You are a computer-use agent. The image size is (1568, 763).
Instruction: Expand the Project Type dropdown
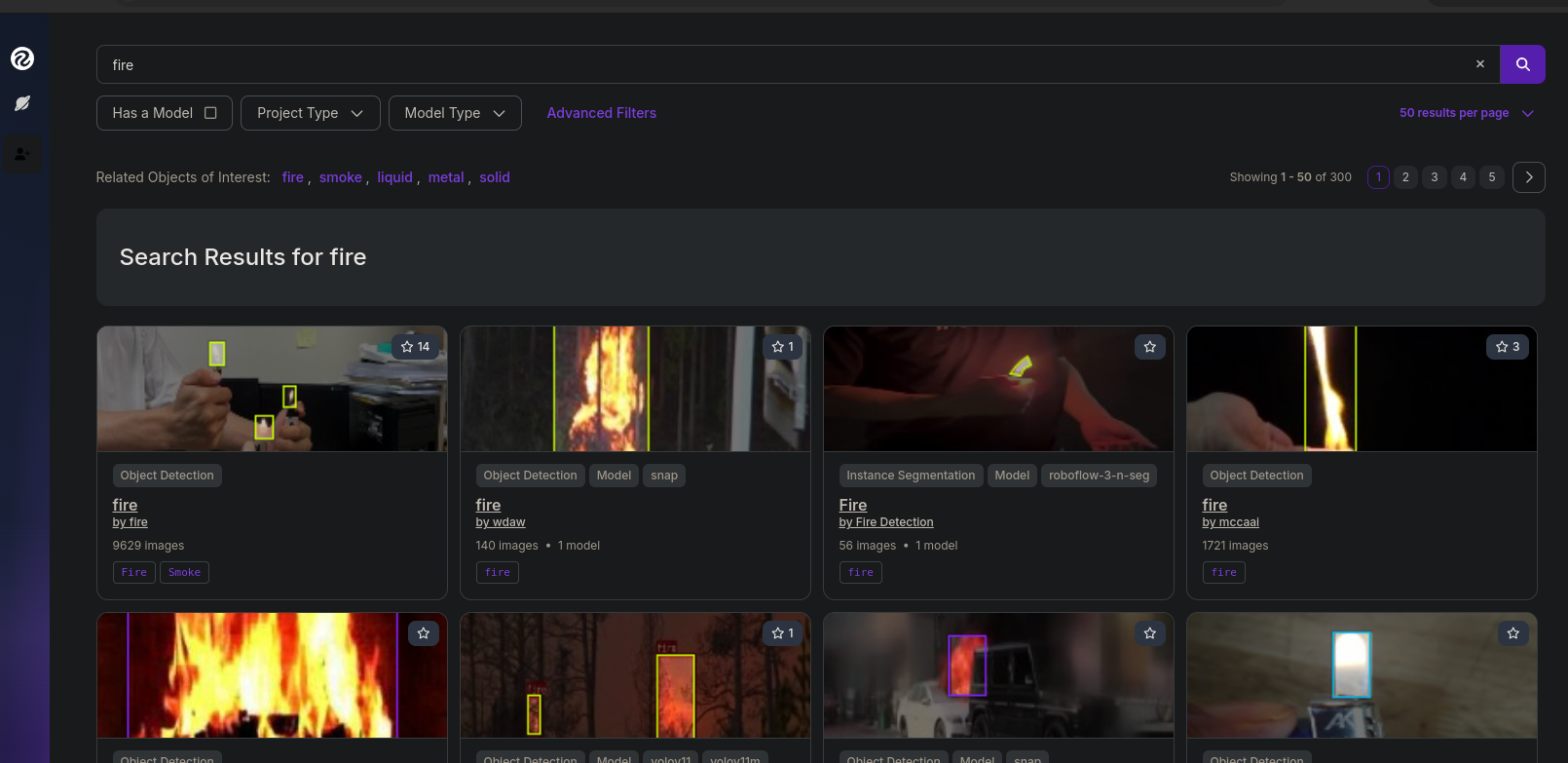coord(310,113)
